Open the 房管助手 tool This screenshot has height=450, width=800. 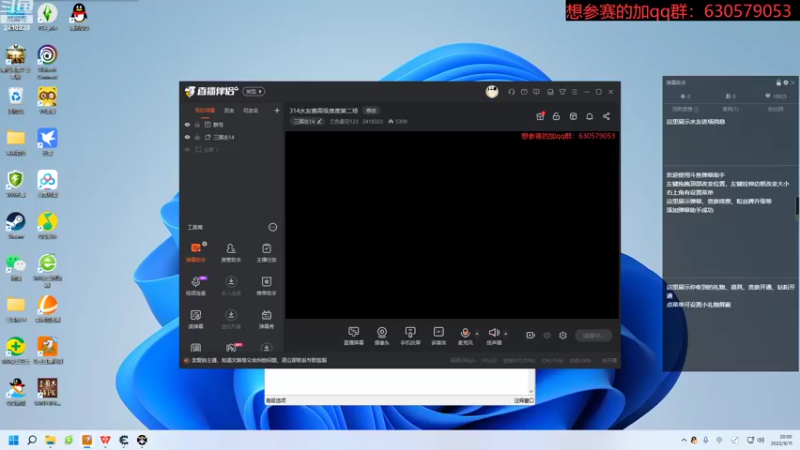231,252
